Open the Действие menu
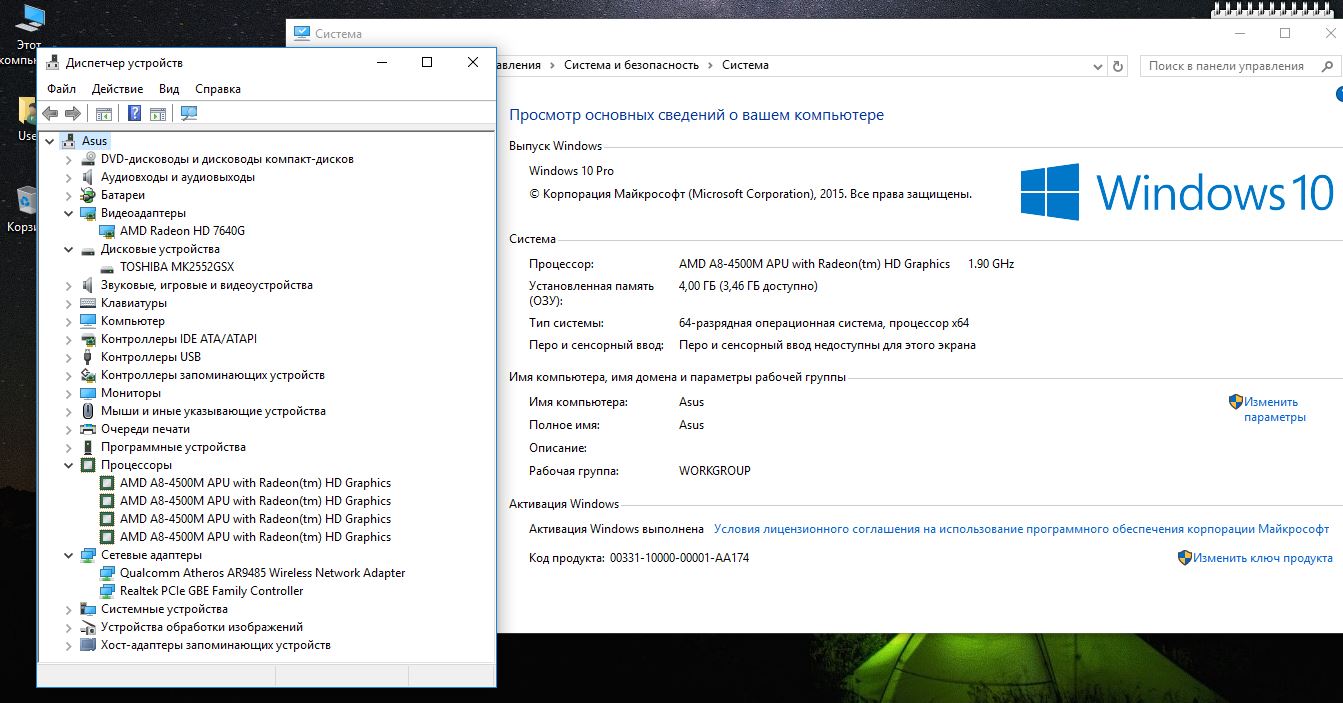This screenshot has height=703, width=1343. 117,89
